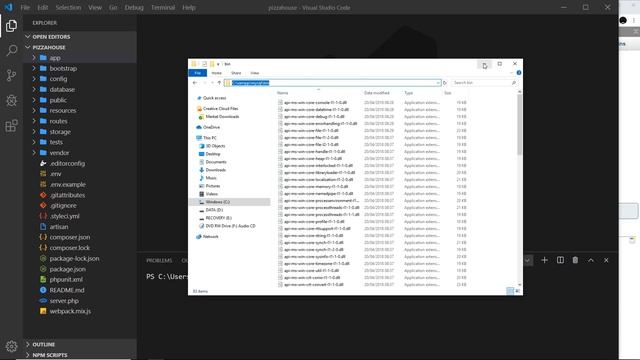This screenshot has height=360, width=640.
Task: Sort files by Type column
Action: 409,93
